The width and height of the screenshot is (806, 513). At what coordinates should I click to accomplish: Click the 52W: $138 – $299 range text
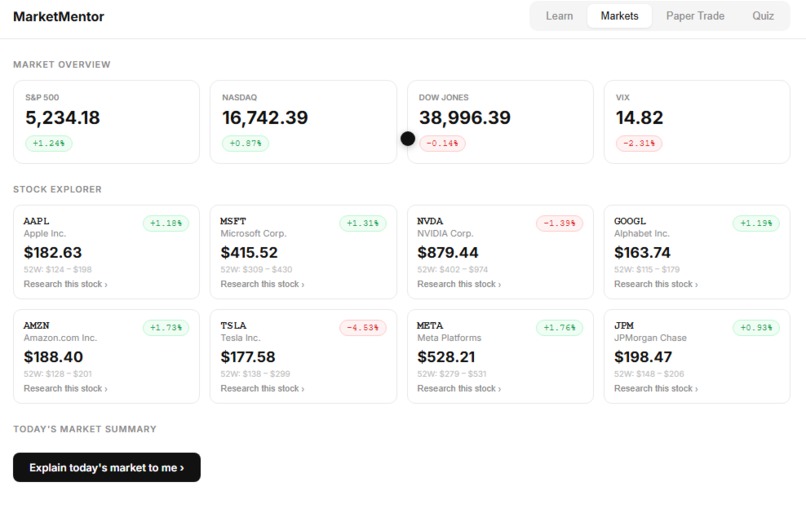click(x=255, y=374)
